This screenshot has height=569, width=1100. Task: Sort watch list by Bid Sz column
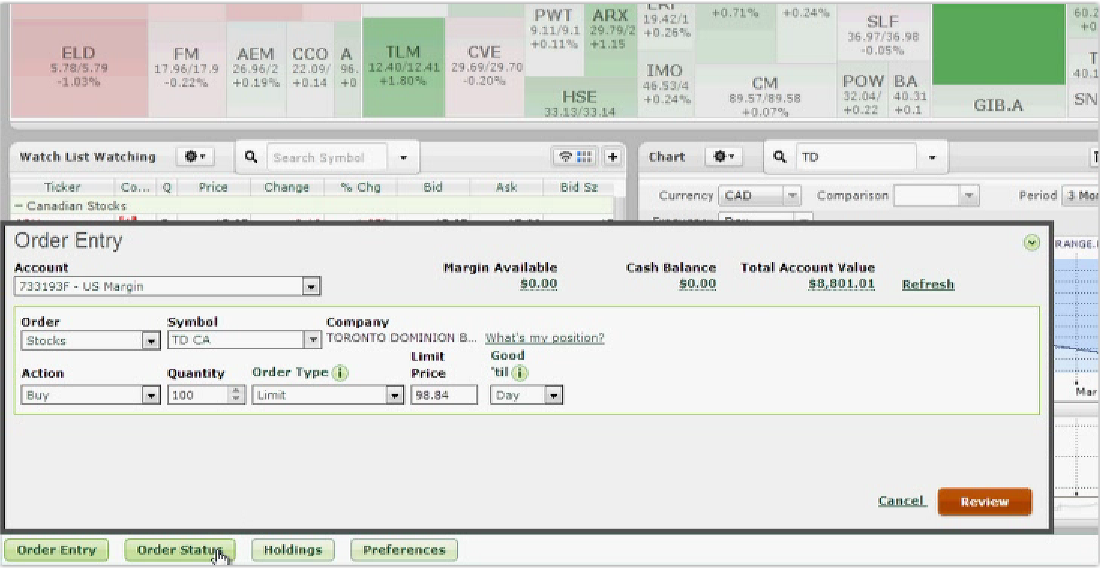[579, 187]
